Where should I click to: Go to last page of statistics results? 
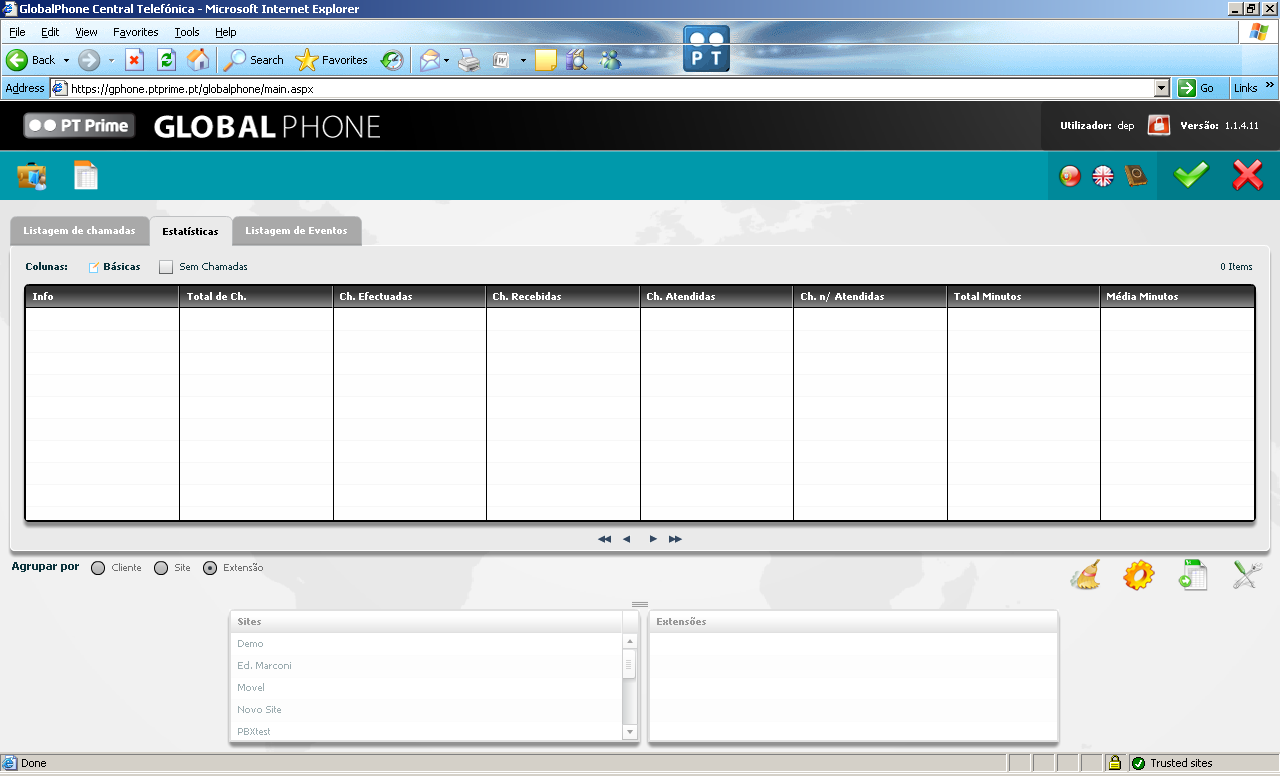coord(675,539)
